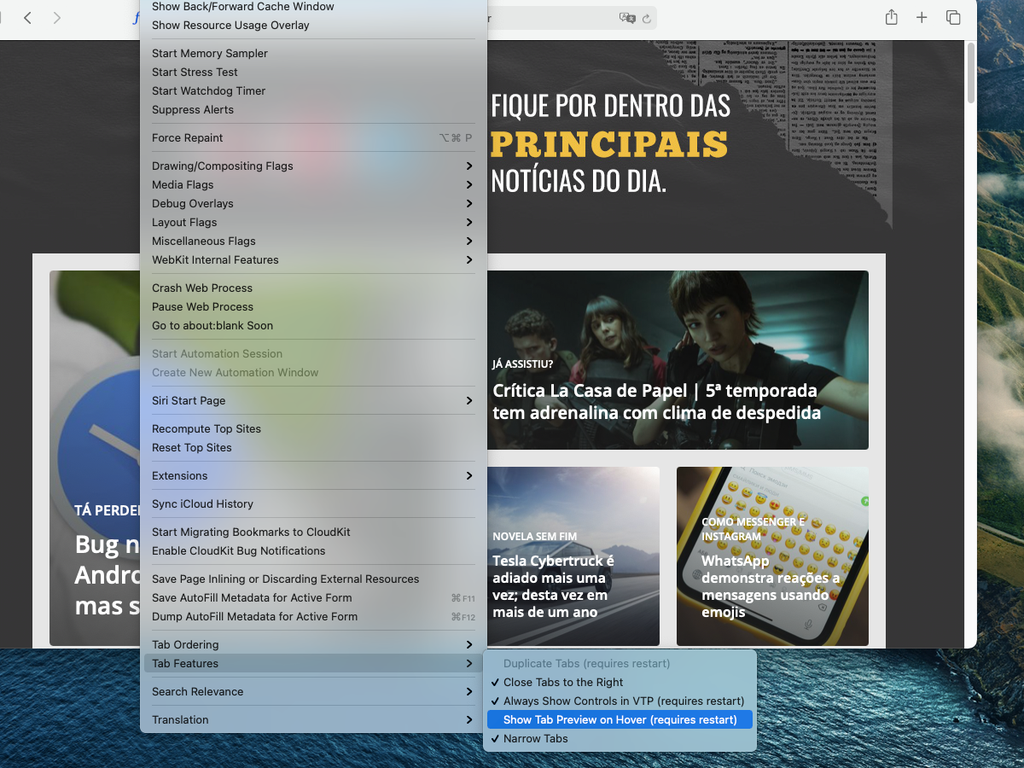Viewport: 1024px width, 768px height.
Task: Add a new tab with plus icon
Action: click(921, 18)
